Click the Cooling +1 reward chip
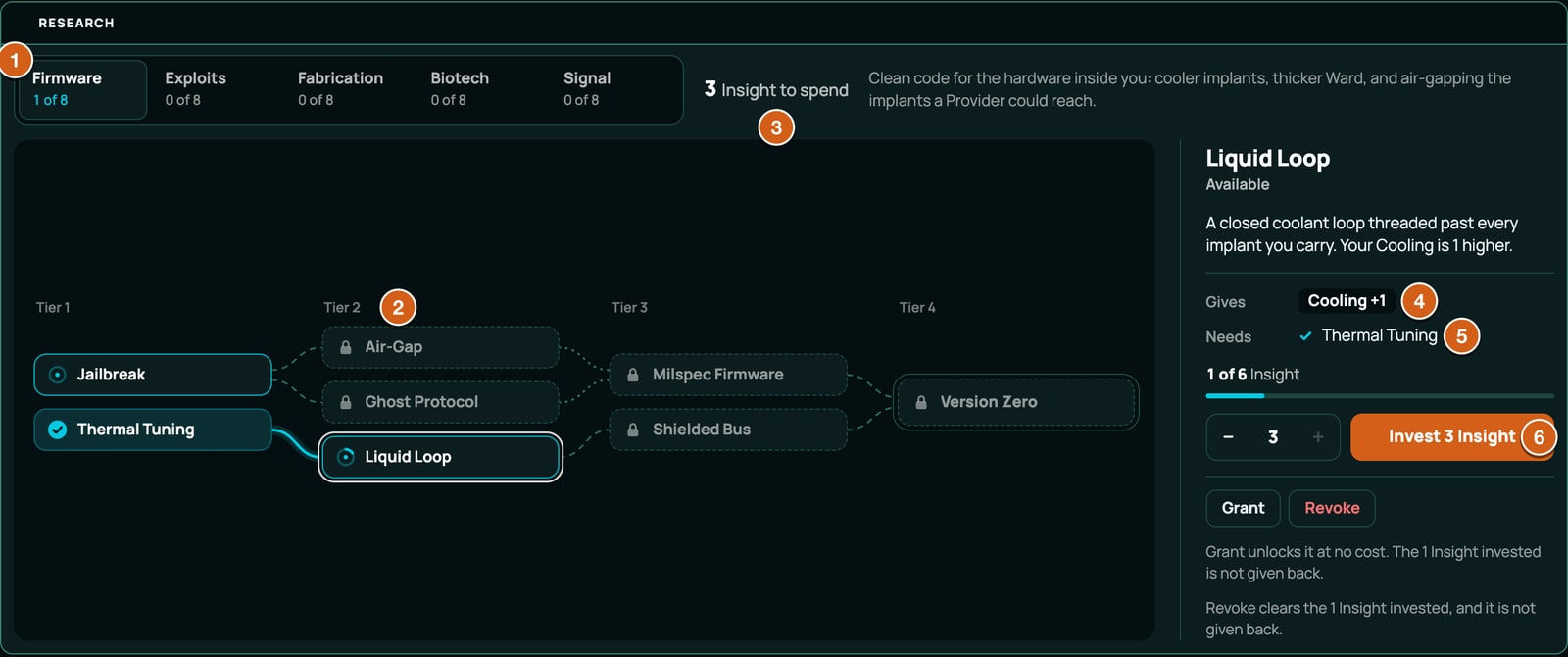Screen dimensions: 1568x657 pos(1347,301)
